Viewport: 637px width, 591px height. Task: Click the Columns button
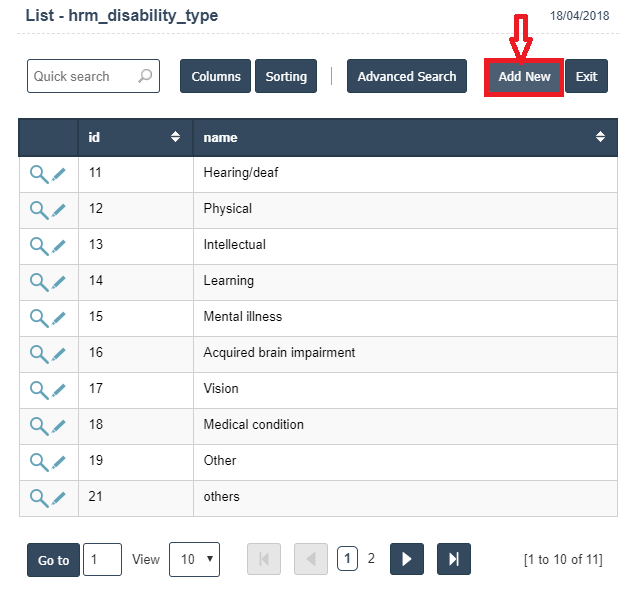click(215, 77)
